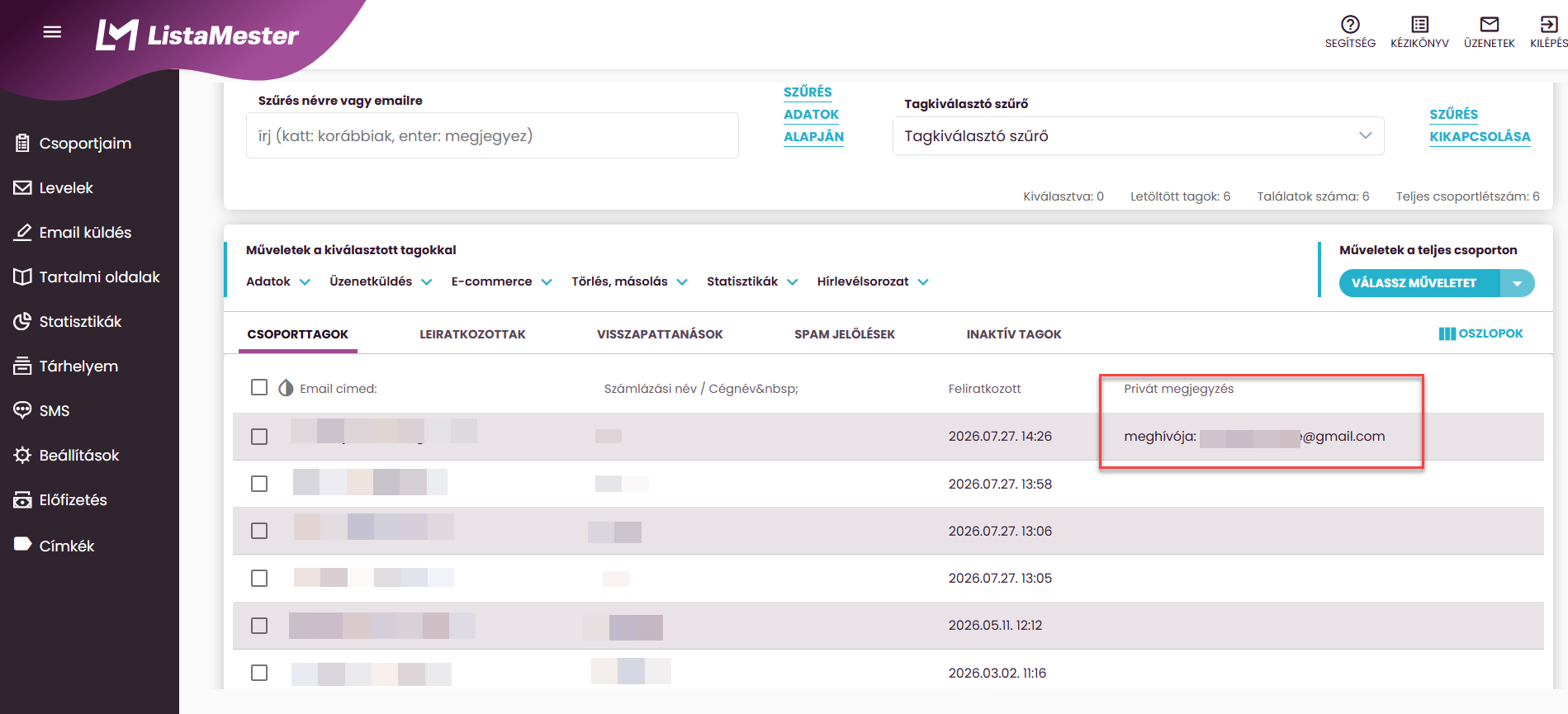Expand the Statisztikák operations dropdown

coord(752,281)
